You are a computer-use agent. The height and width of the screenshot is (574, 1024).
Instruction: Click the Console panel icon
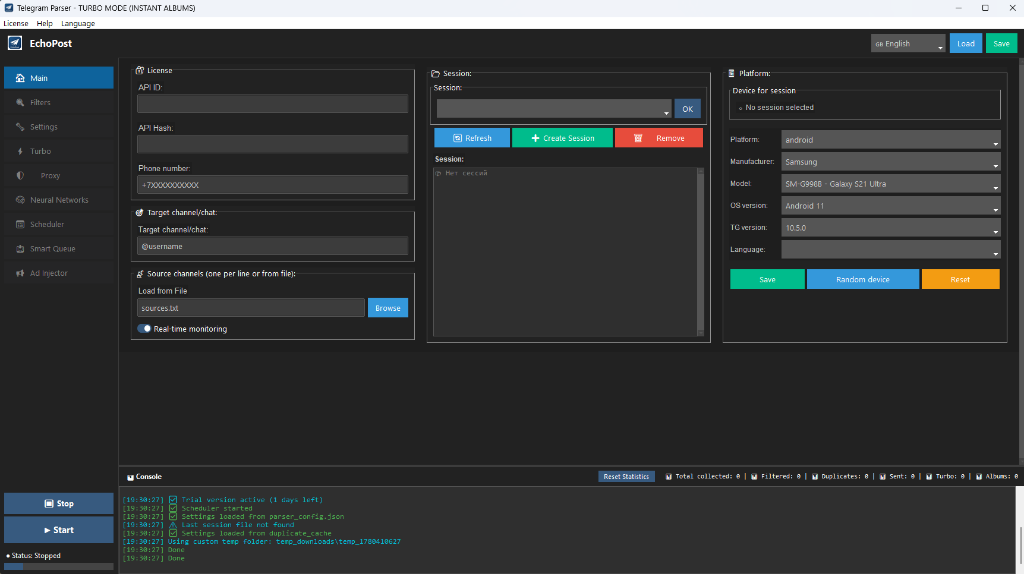[130, 477]
